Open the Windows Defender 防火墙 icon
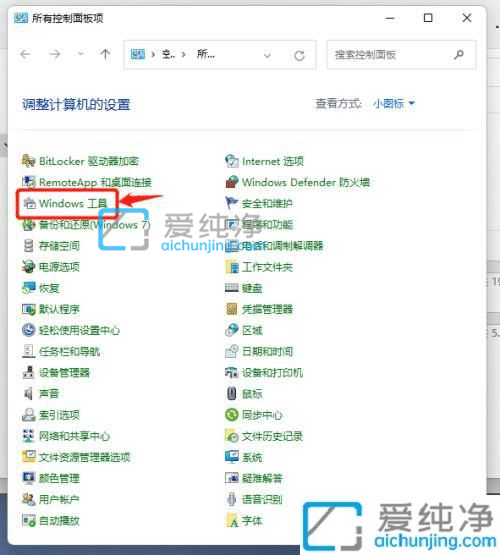Screen dimensions: 500x555 coord(232,182)
